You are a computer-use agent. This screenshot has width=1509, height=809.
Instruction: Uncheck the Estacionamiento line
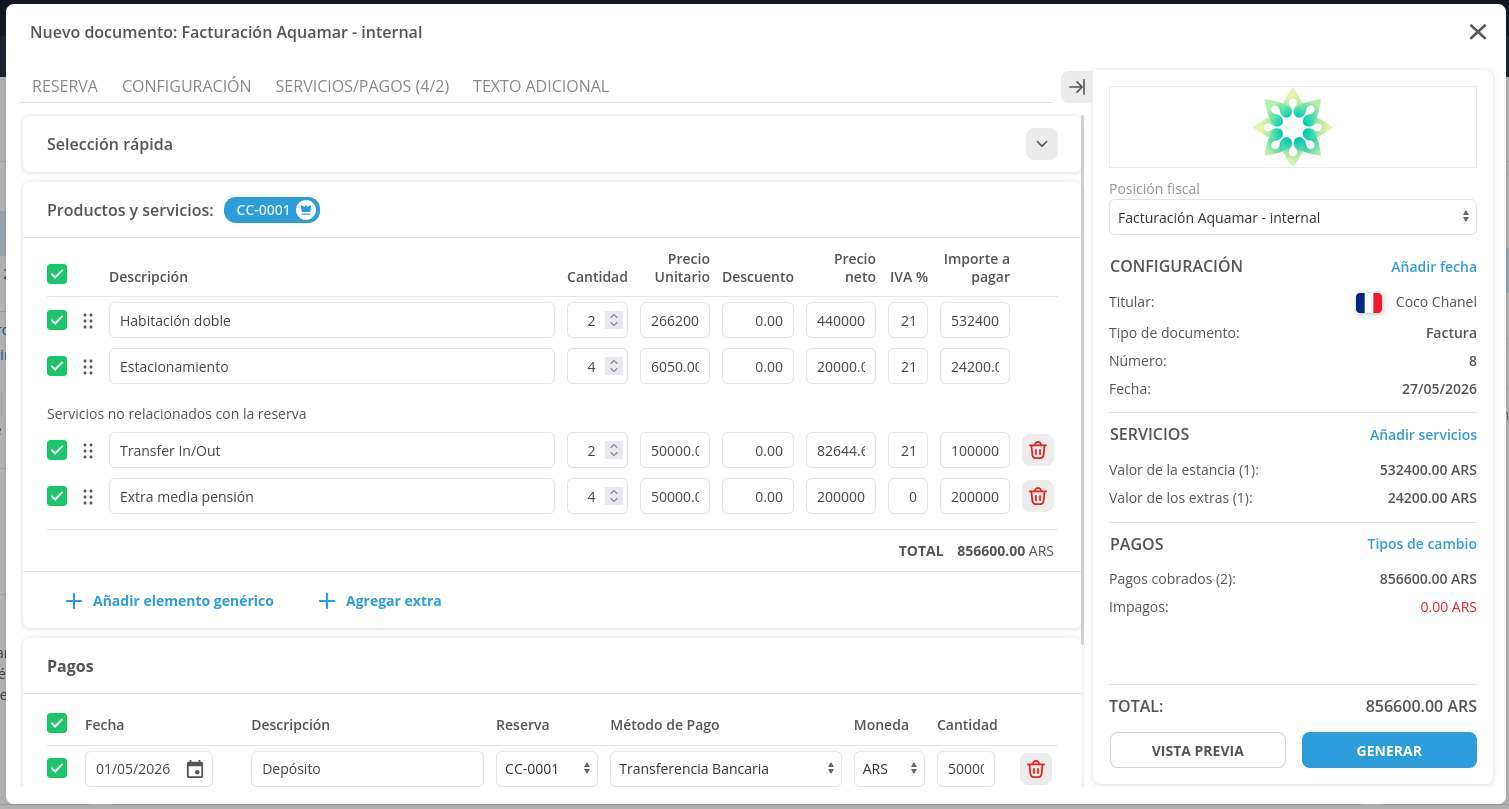click(x=57, y=366)
